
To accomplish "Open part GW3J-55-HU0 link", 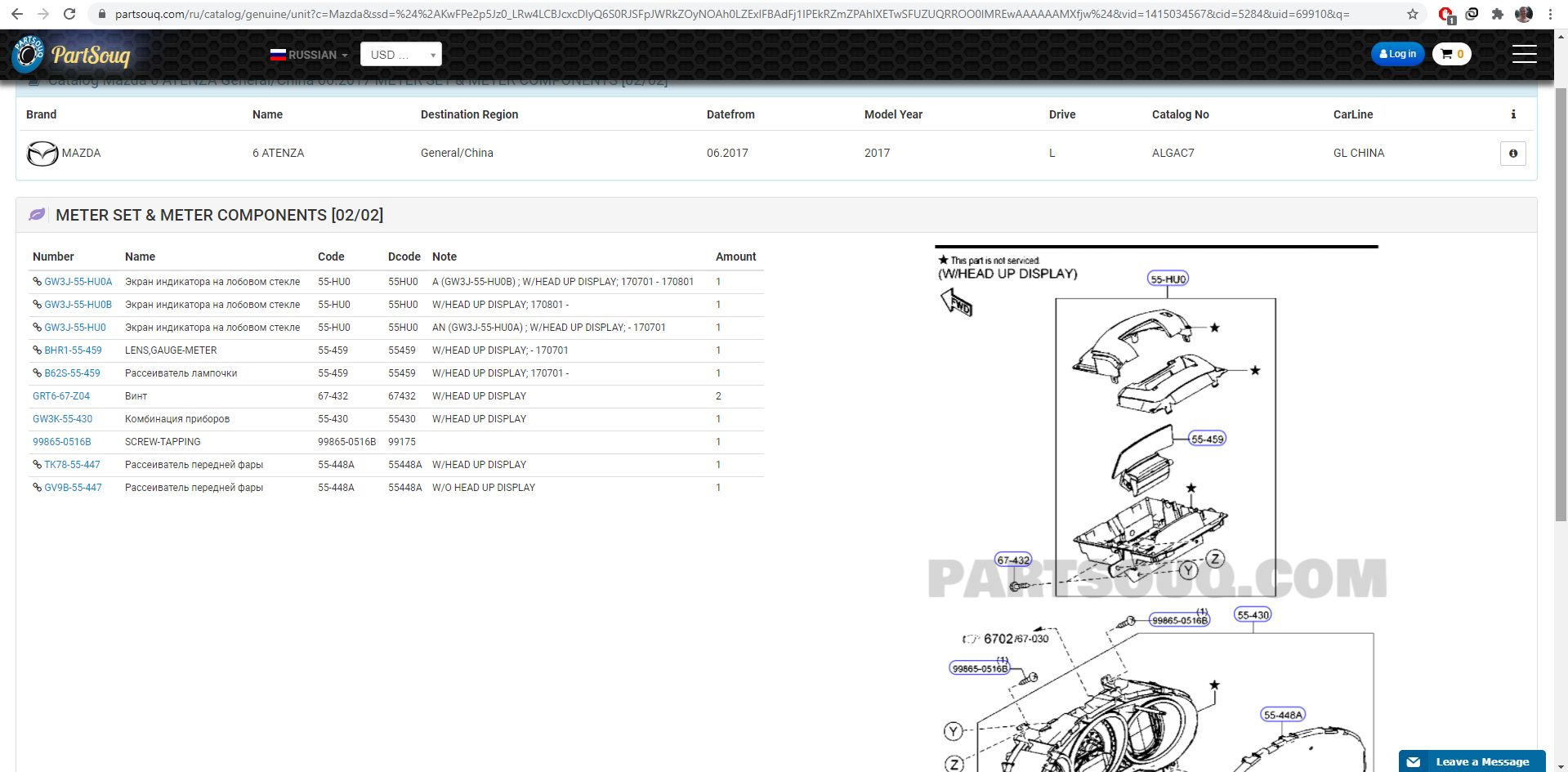I will coord(75,328).
